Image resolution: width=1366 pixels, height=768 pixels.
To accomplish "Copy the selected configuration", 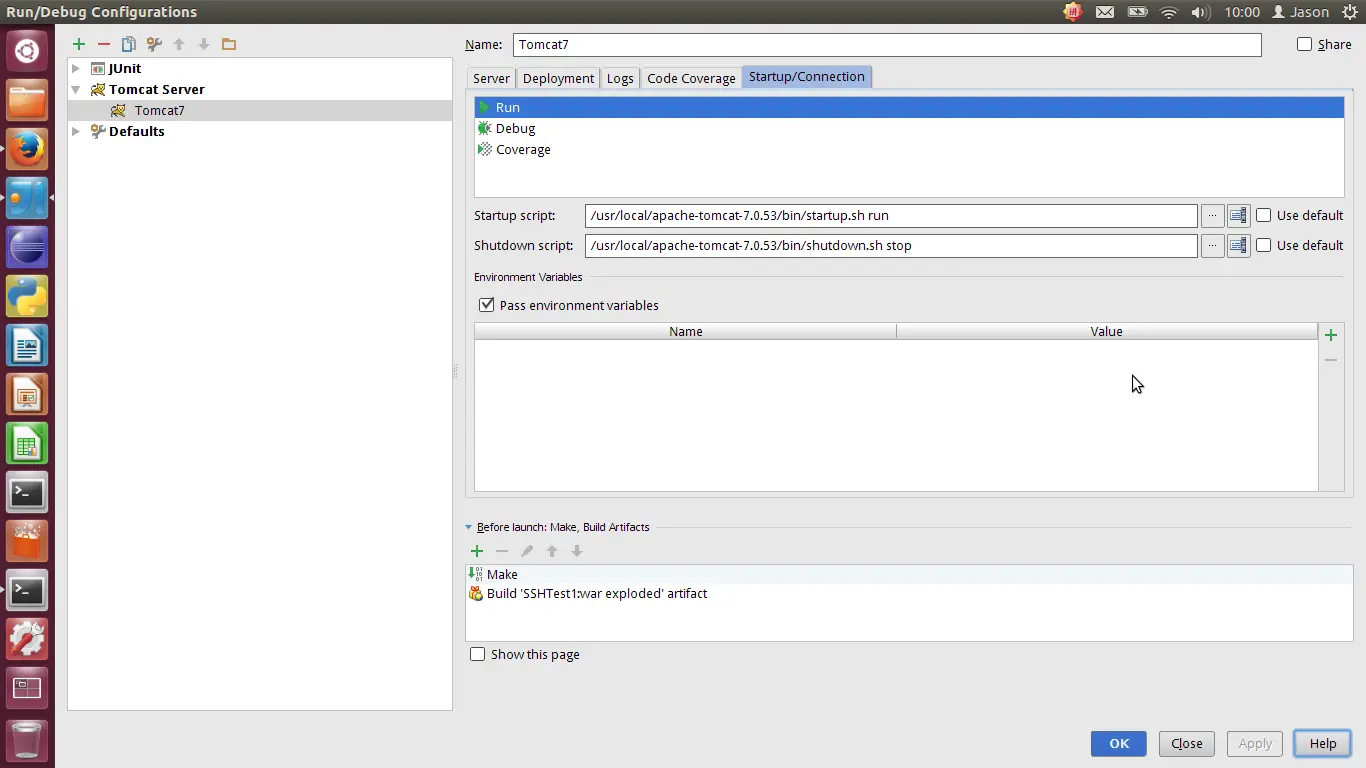I will coord(129,44).
